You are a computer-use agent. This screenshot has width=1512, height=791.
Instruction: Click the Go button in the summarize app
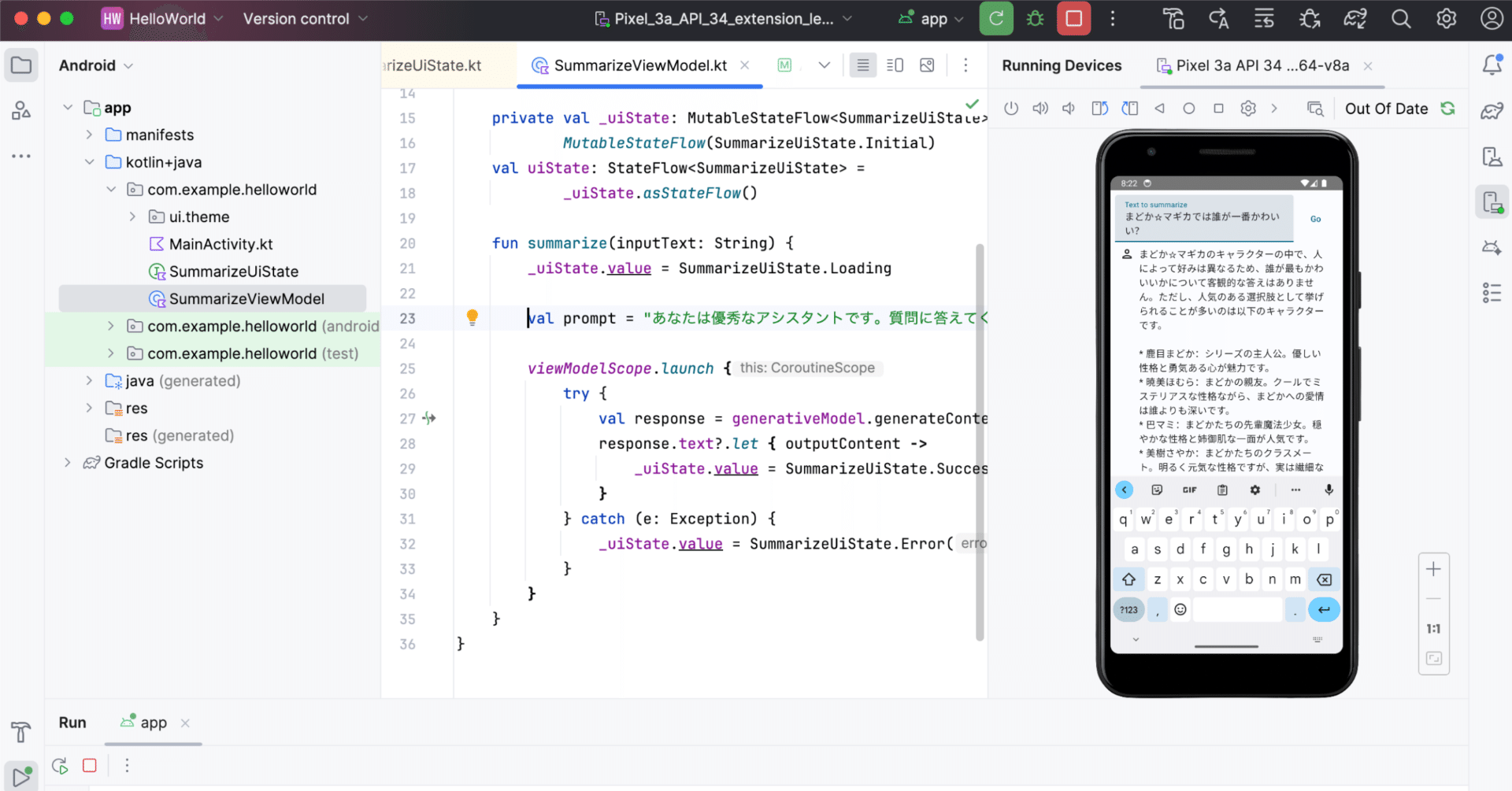click(x=1315, y=219)
